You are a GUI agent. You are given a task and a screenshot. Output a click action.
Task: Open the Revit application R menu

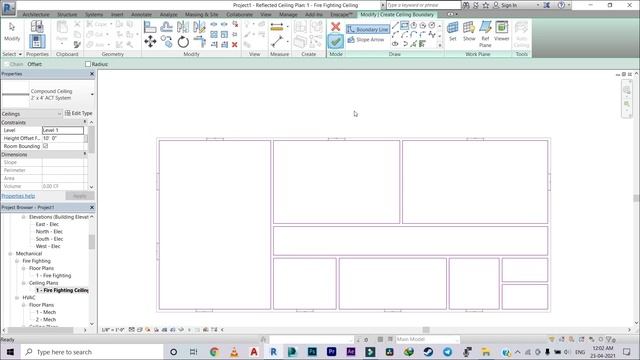click(x=8, y=7)
